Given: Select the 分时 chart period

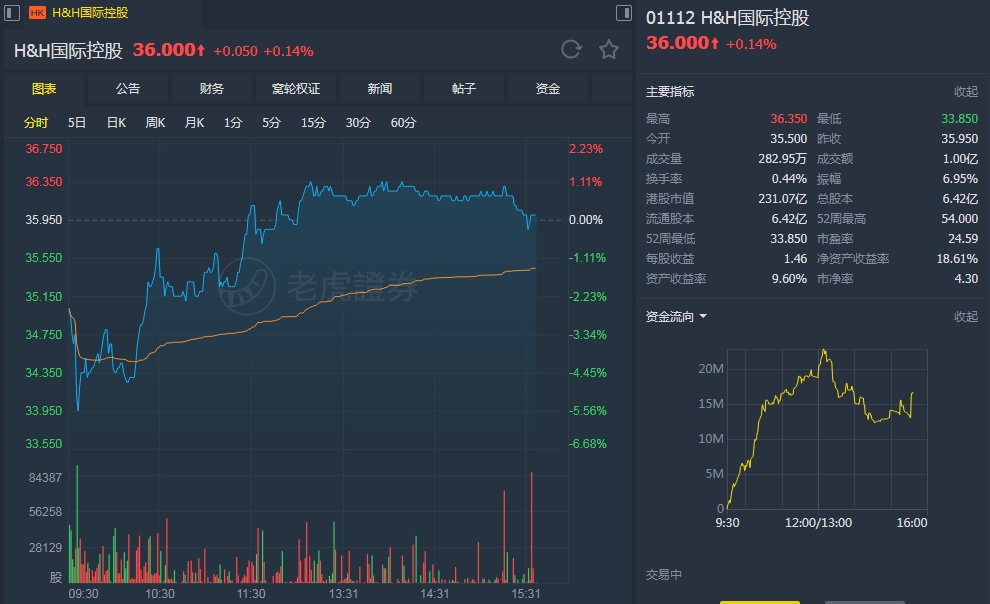Looking at the screenshot, I should 36,122.
